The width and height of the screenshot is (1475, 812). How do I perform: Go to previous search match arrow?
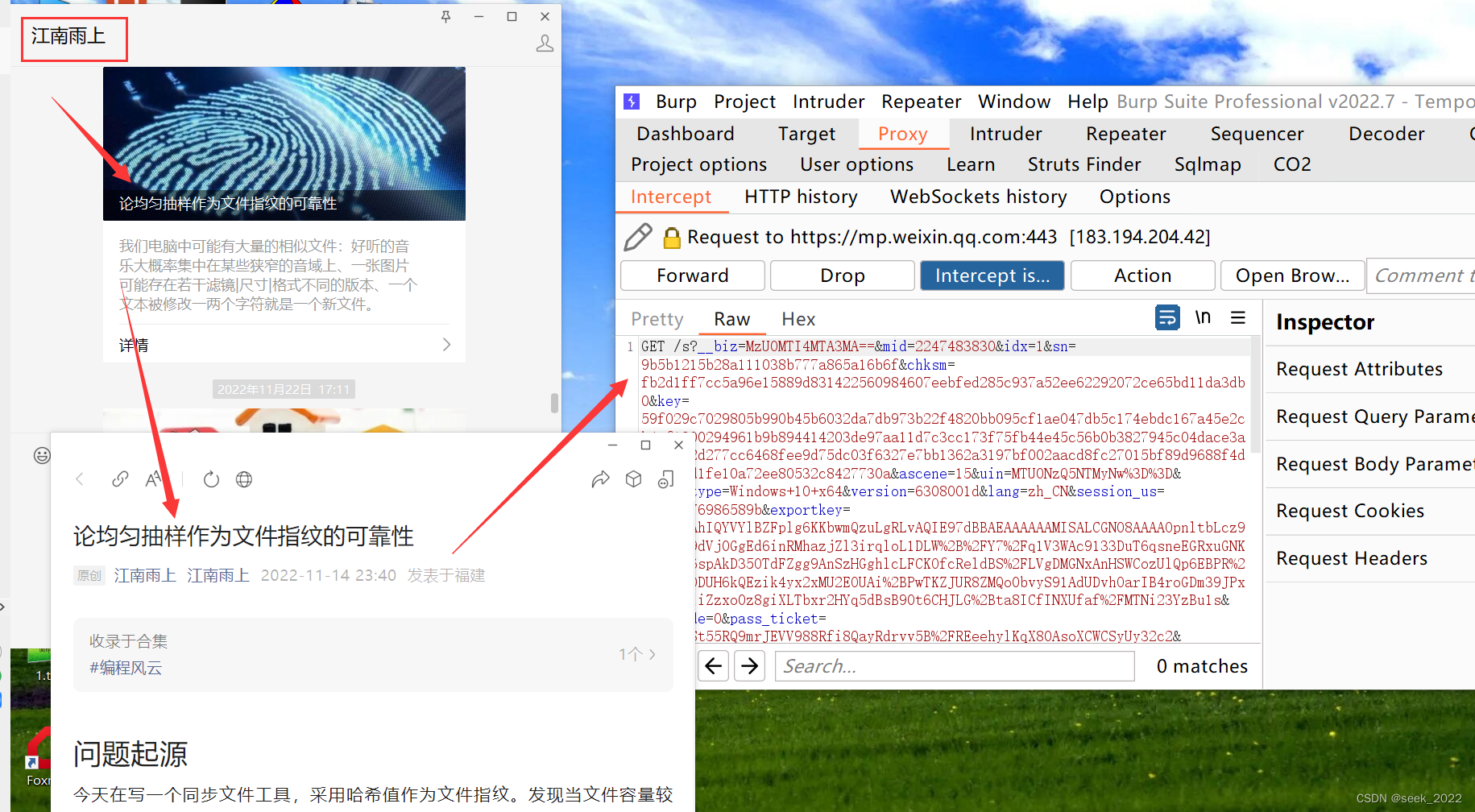(x=714, y=665)
